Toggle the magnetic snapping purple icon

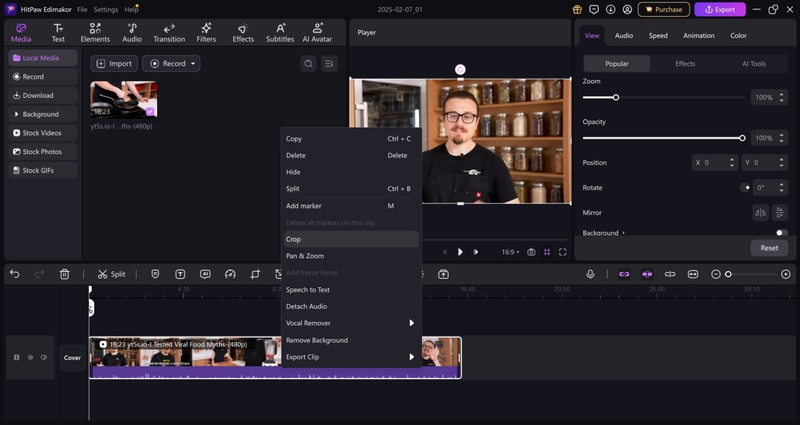[x=647, y=274]
